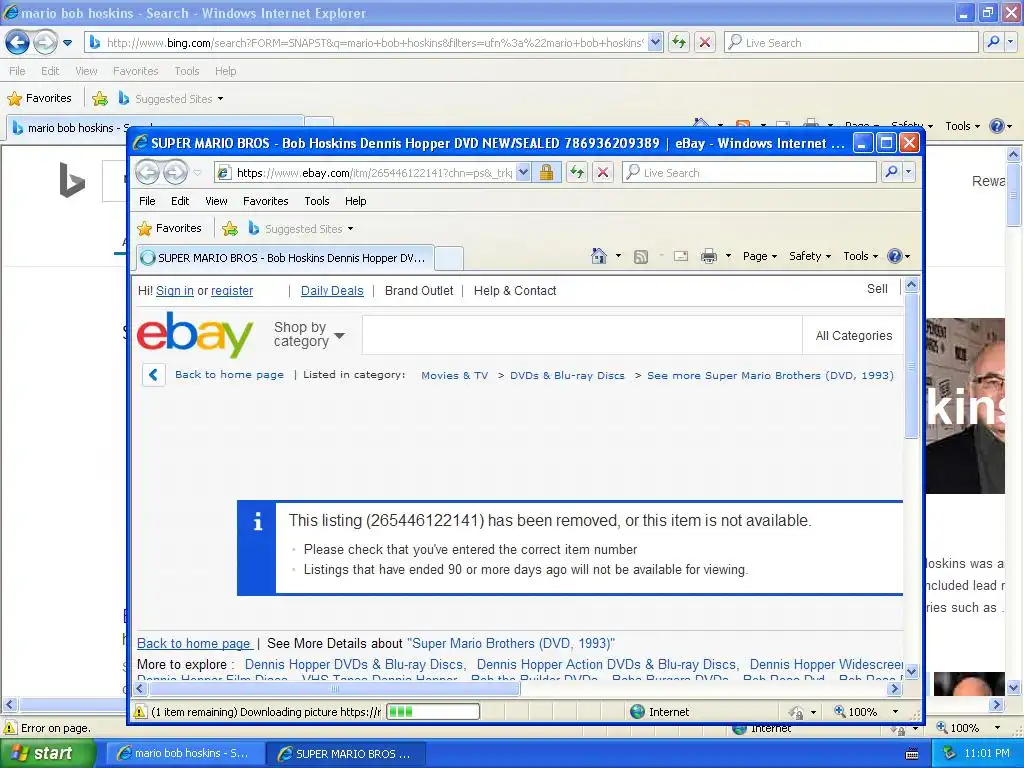This screenshot has height=768, width=1024.
Task: Click the Bing window search magnifier button
Action: (x=993, y=42)
